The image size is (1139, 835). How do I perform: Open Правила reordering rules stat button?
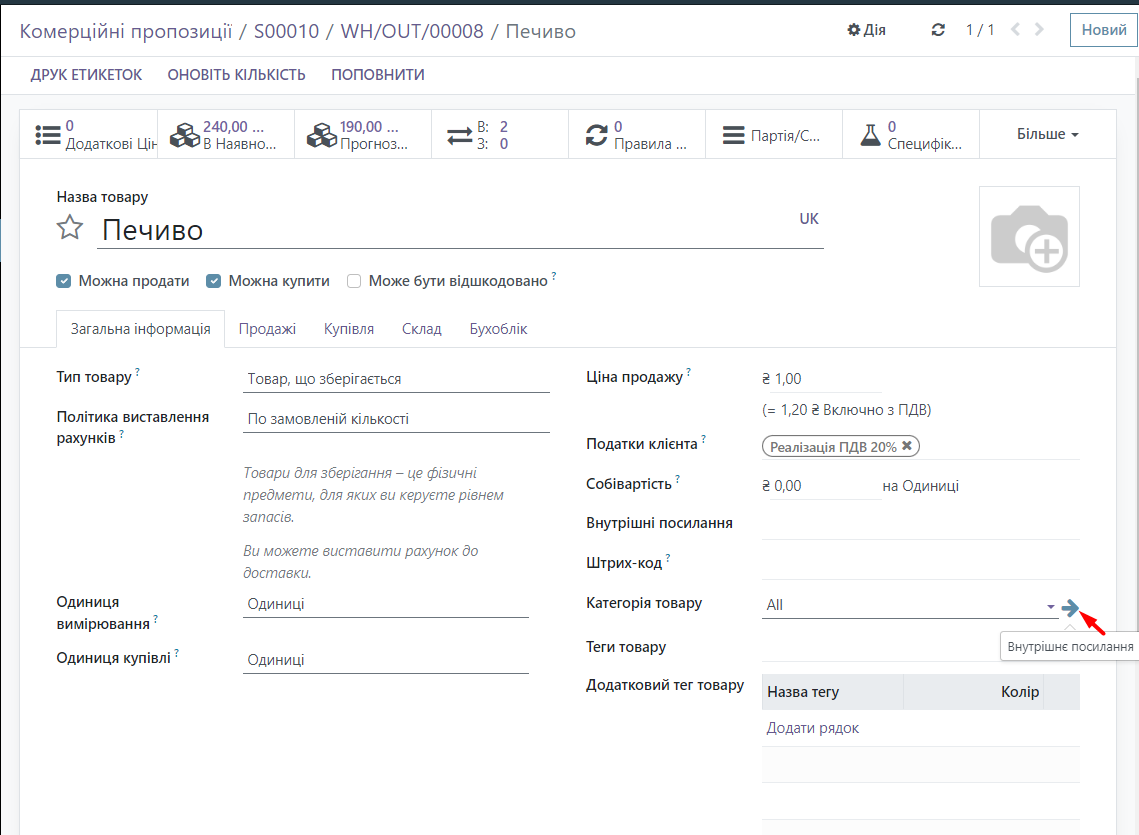636,135
